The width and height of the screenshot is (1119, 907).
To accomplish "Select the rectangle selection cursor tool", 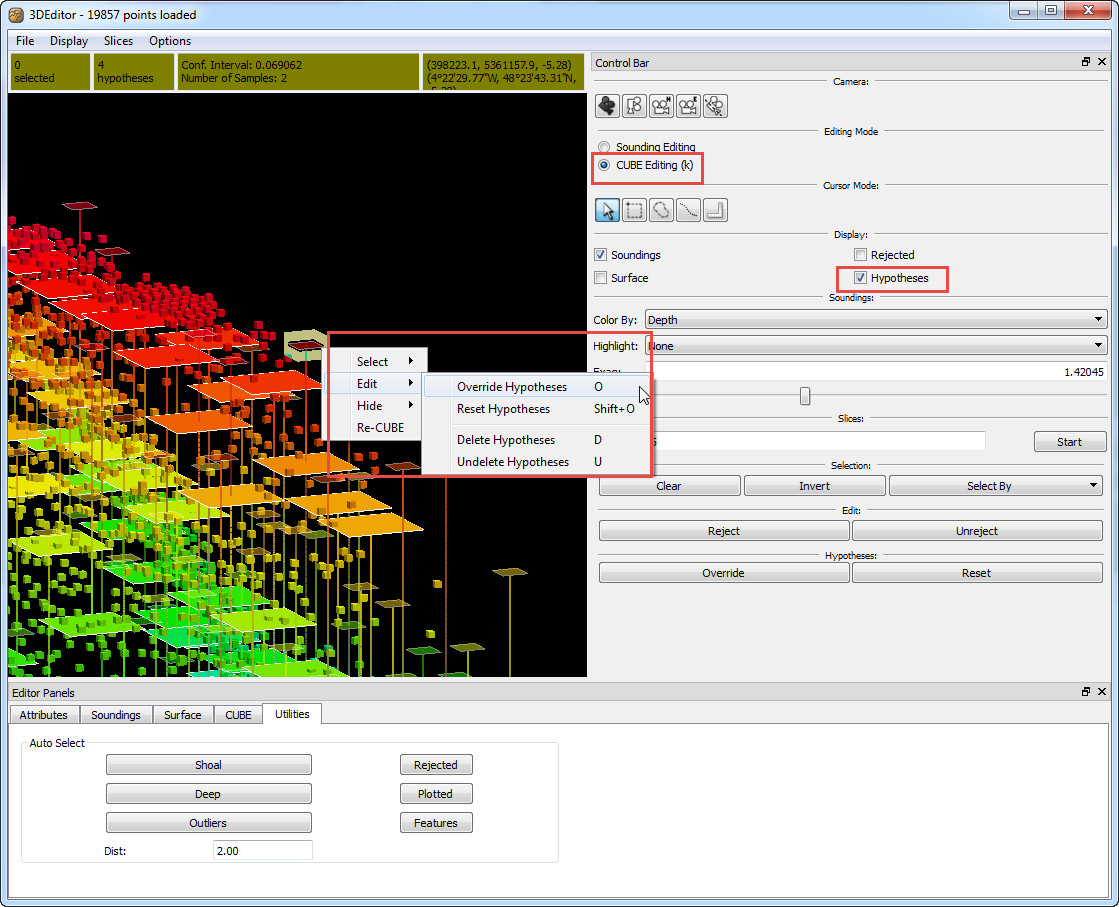I will [634, 210].
